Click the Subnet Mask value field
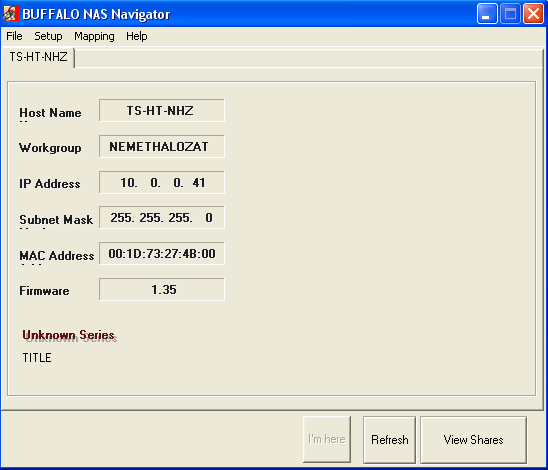 pos(161,218)
